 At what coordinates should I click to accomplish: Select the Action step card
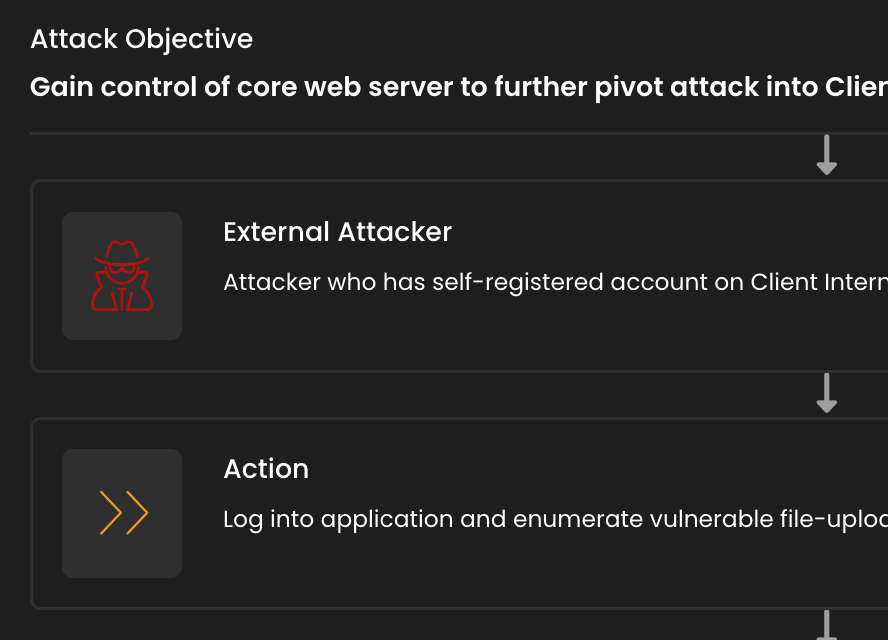point(459,513)
